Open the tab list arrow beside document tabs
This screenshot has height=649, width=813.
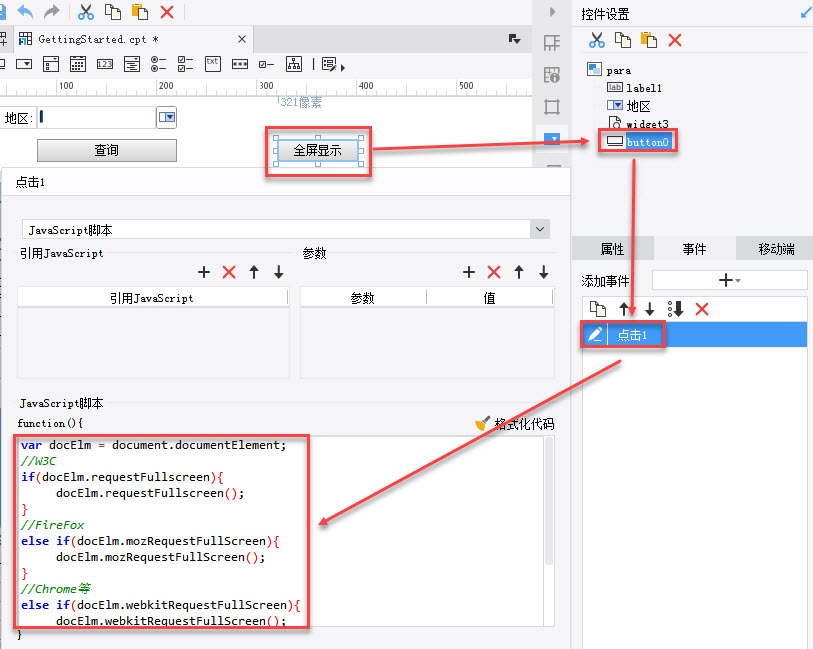(x=514, y=39)
